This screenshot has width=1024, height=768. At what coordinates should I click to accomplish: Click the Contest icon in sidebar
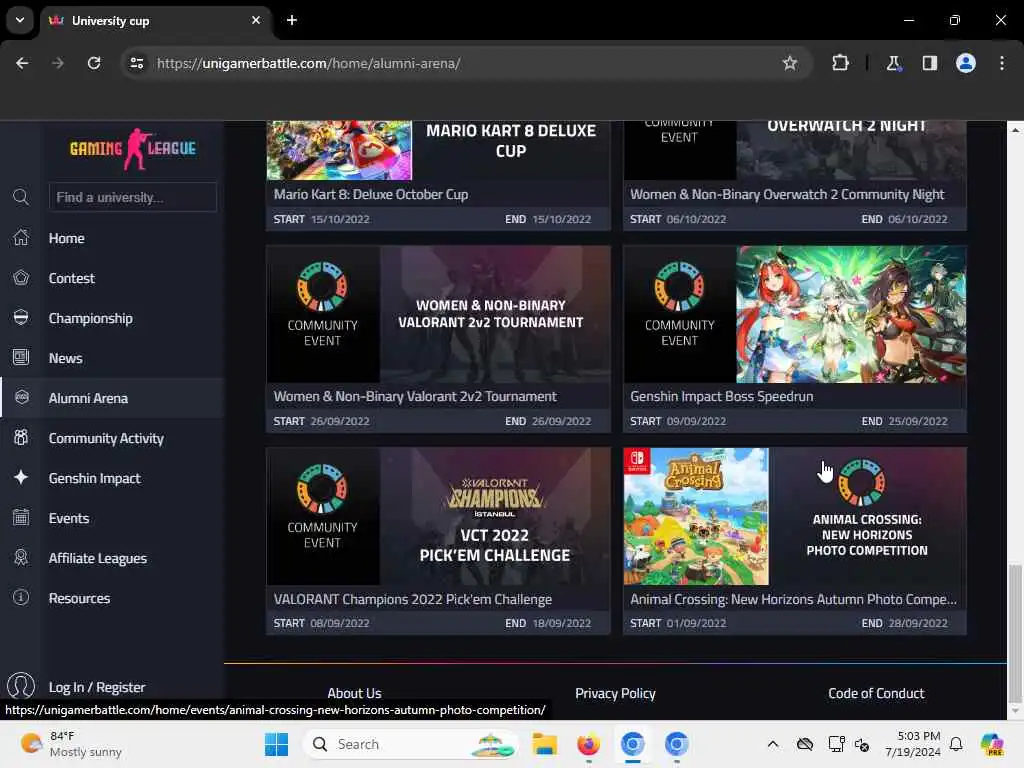pyautogui.click(x=21, y=278)
